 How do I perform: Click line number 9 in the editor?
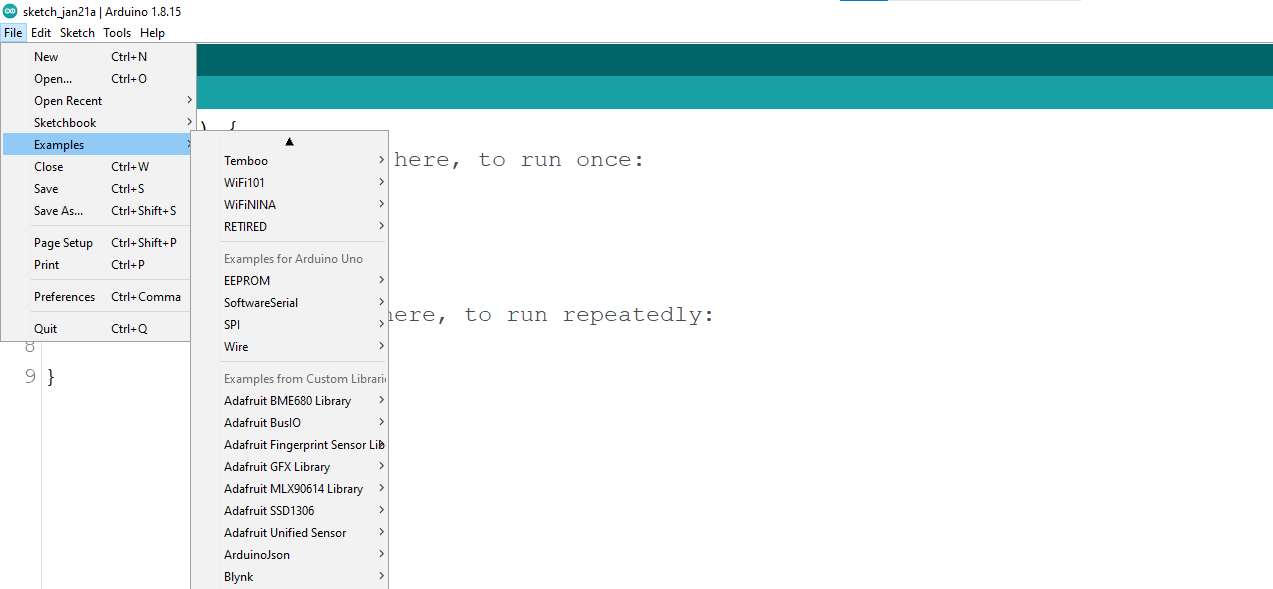[29, 377]
